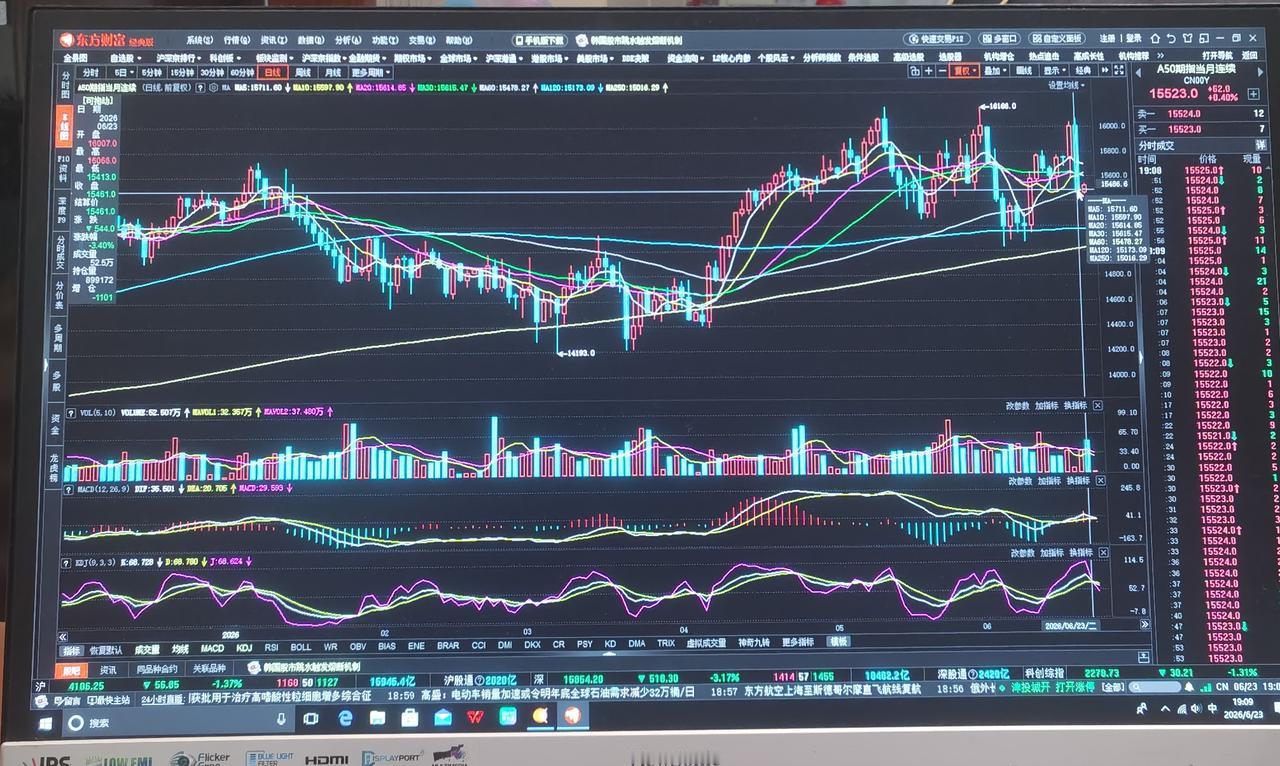The image size is (1280, 766).
Task: Switch to the BOLL indicator tab
Action: [301, 647]
